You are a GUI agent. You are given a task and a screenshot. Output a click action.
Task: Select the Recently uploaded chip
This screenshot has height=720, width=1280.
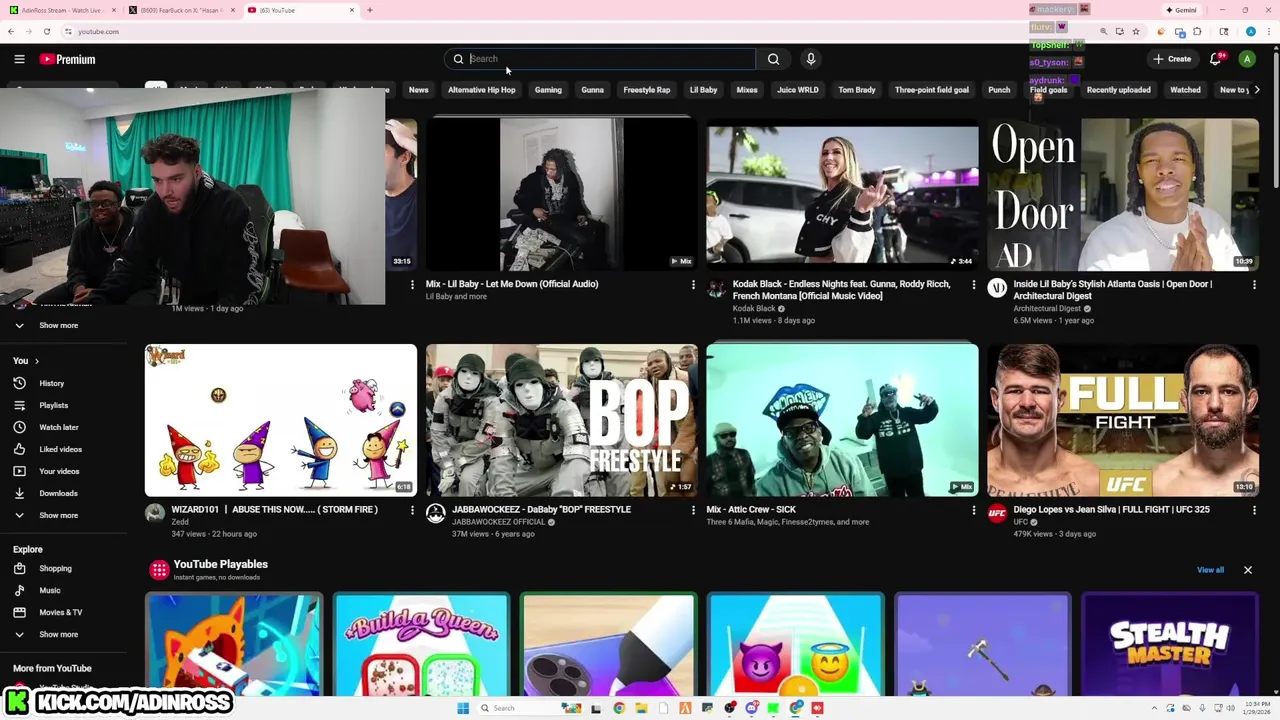(x=1118, y=90)
